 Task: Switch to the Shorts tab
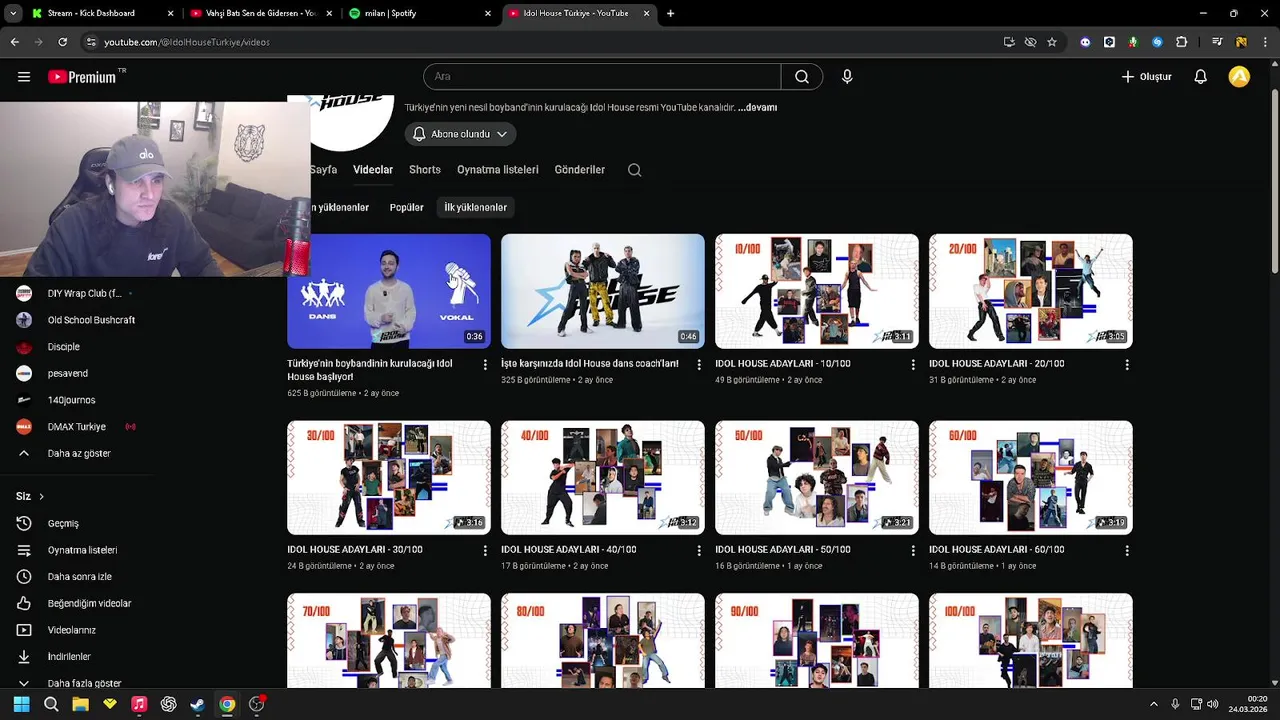[425, 170]
